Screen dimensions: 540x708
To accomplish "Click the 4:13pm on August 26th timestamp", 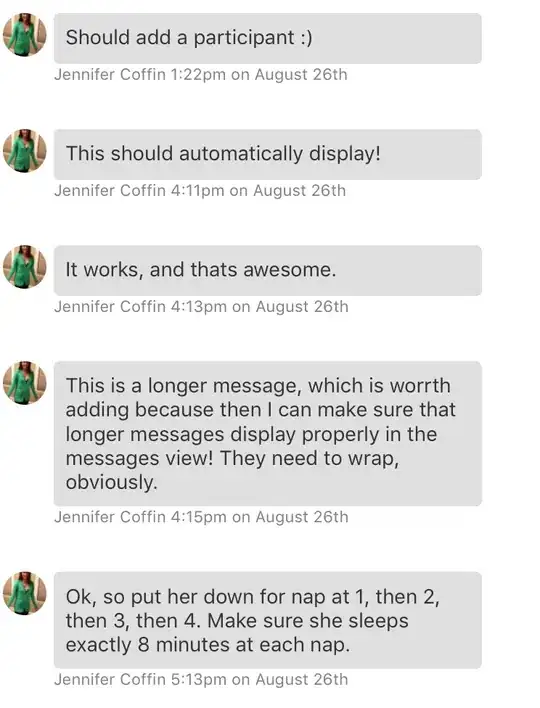I will (260, 307).
